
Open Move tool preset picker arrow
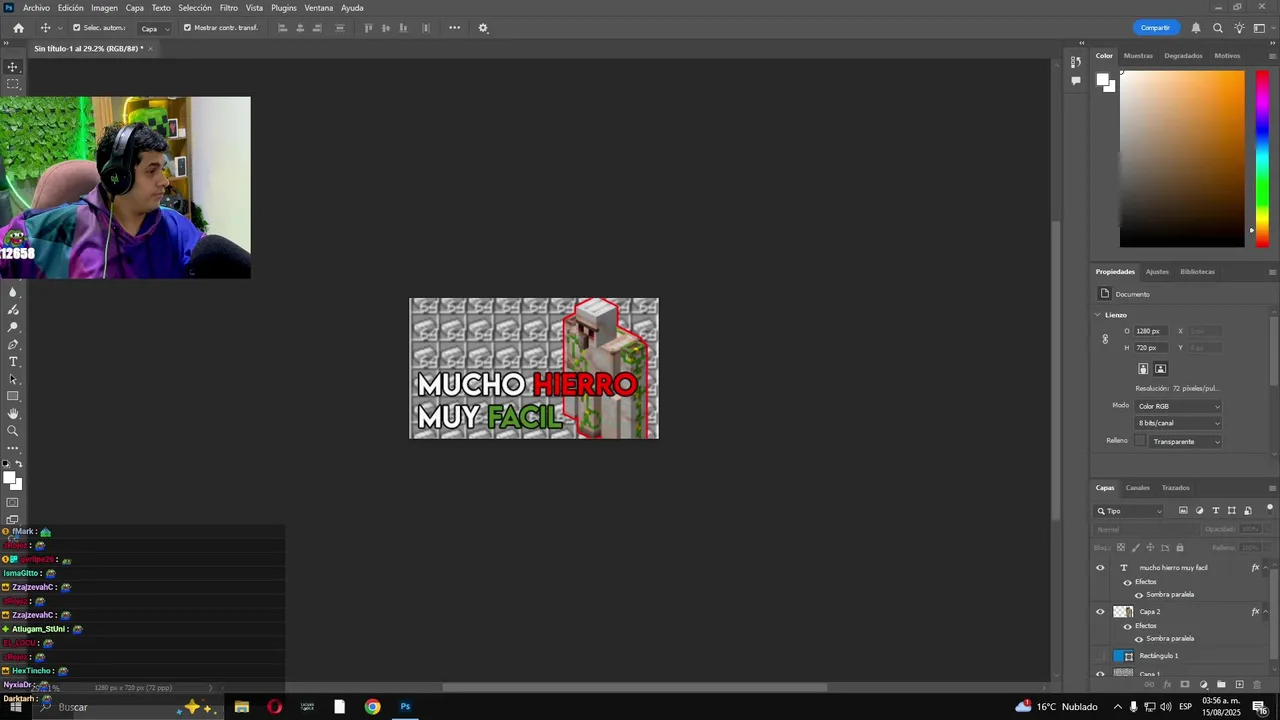[x=60, y=28]
